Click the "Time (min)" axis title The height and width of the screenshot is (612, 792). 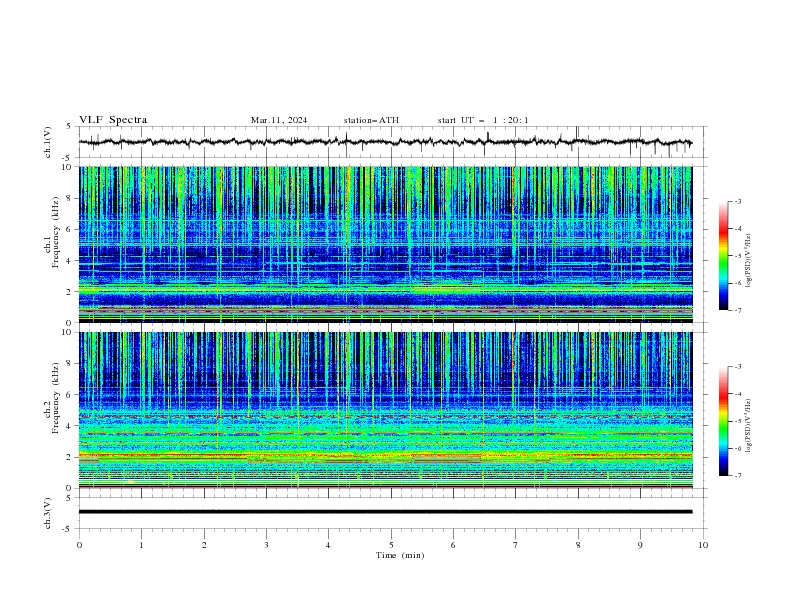400,555
